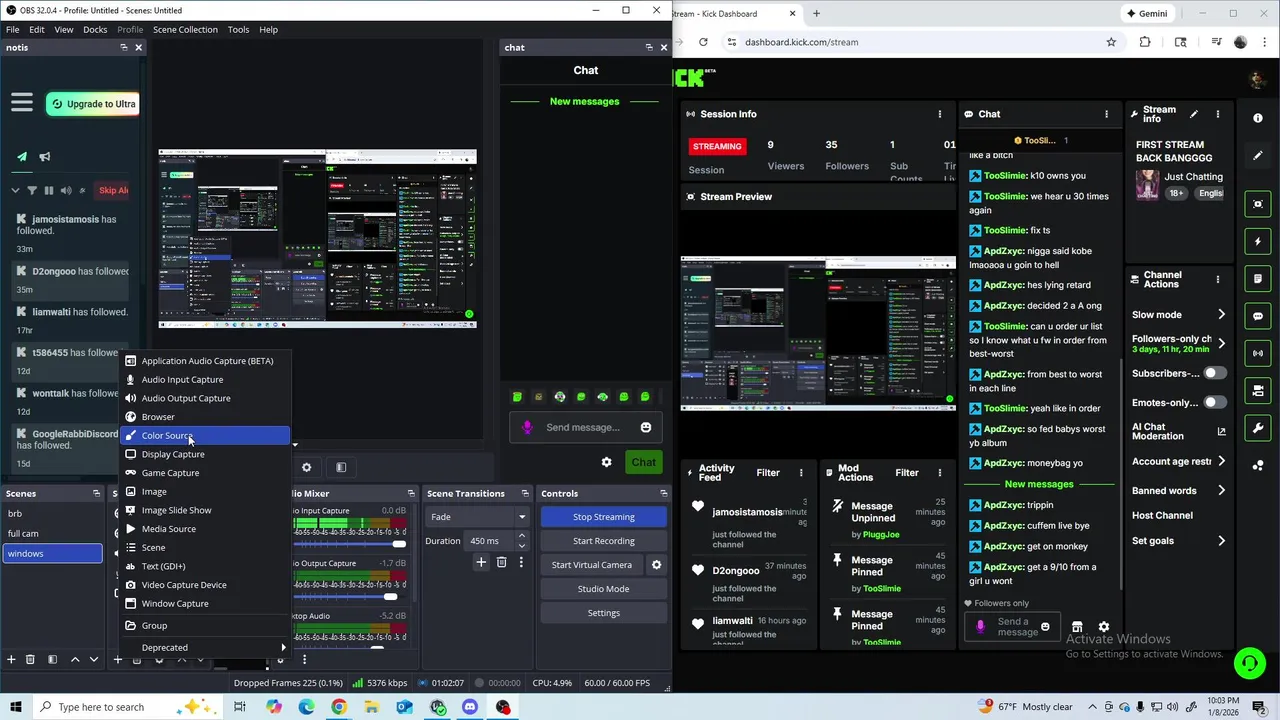Select Color Source in the add-source menu
1280x720 pixels.
pos(205,436)
